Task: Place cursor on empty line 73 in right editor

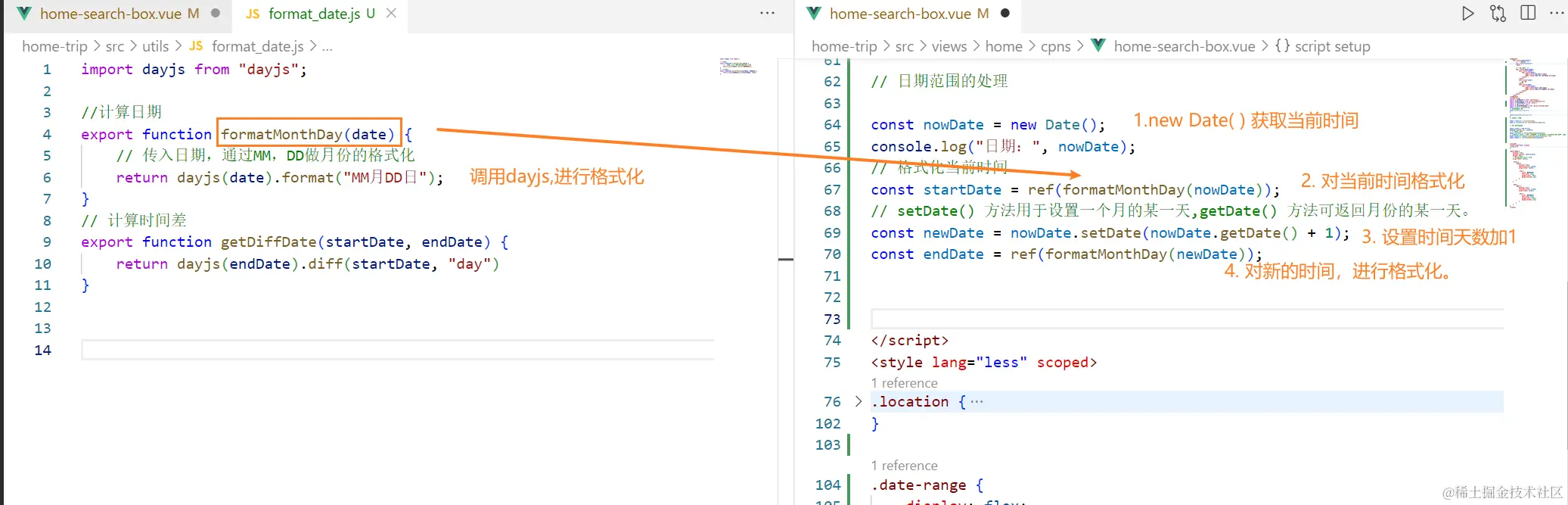Action: click(x=1187, y=319)
